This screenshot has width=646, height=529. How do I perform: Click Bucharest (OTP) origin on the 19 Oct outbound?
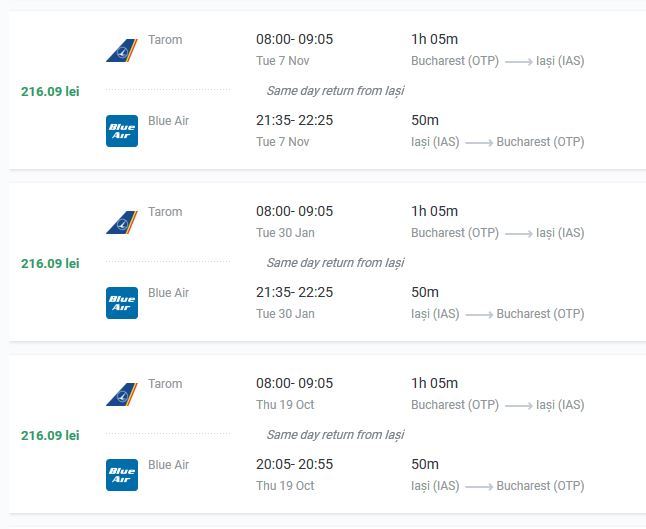click(x=455, y=405)
